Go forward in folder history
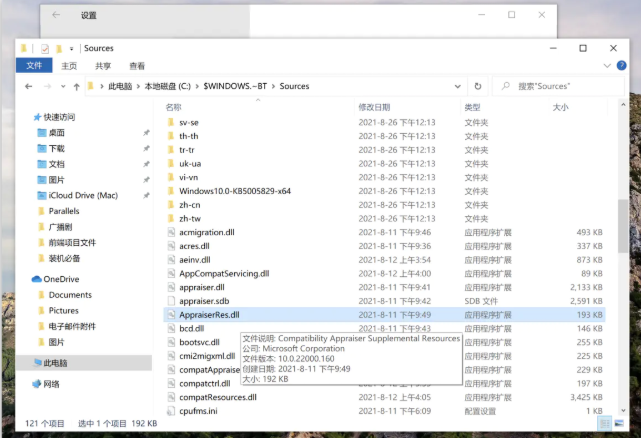Image resolution: width=641 pixels, height=438 pixels. click(48, 86)
